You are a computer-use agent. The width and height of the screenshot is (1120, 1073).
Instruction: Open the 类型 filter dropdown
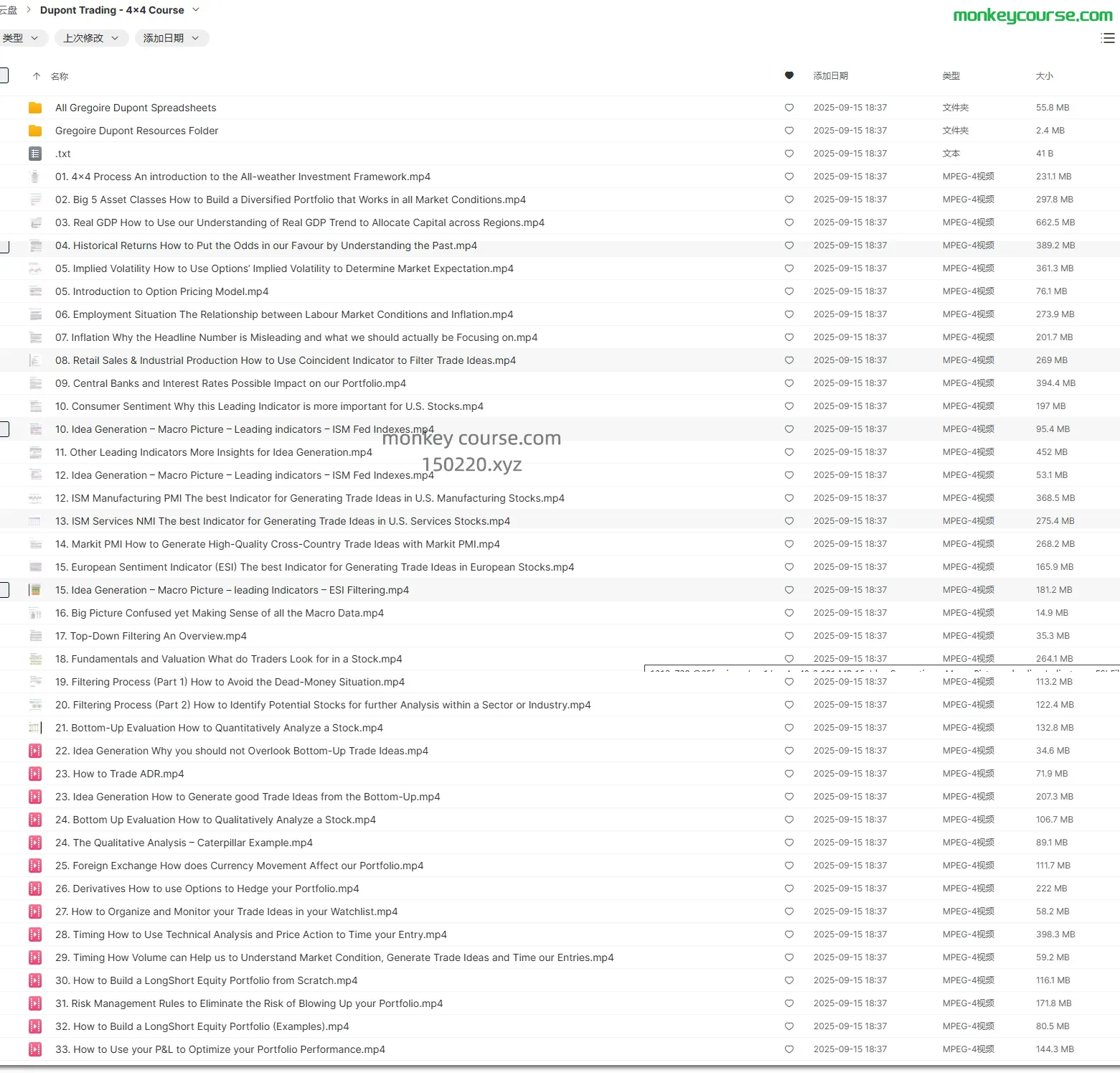(x=22, y=38)
